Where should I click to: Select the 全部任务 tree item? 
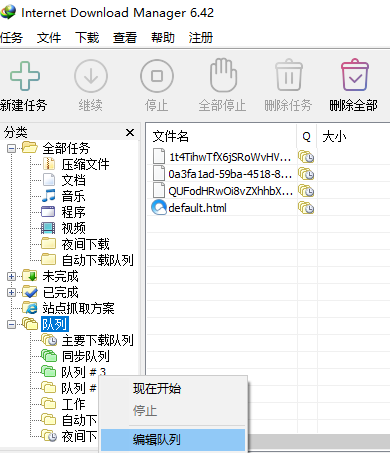pos(66,148)
